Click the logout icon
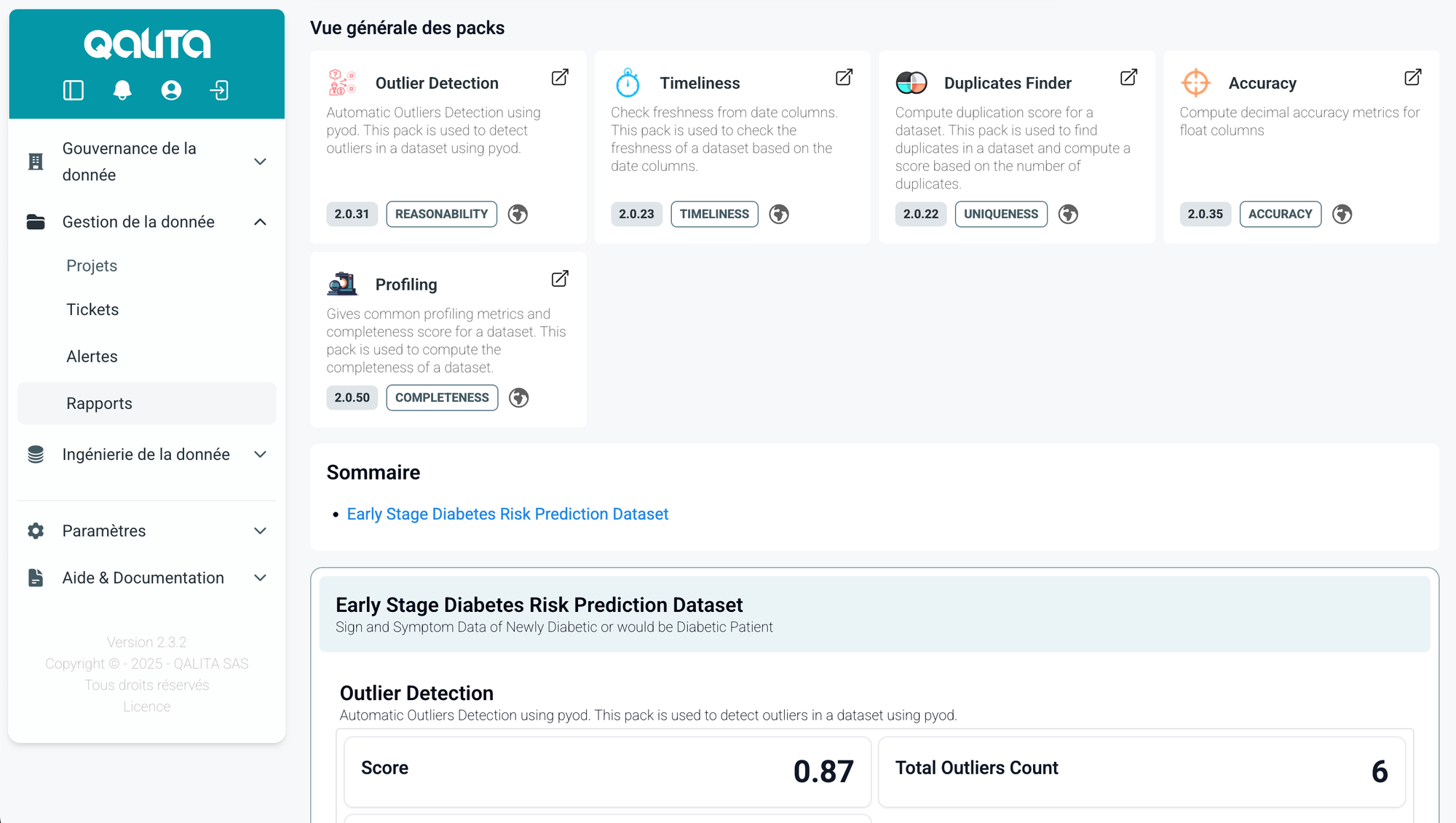The width and height of the screenshot is (1456, 823). pos(219,90)
